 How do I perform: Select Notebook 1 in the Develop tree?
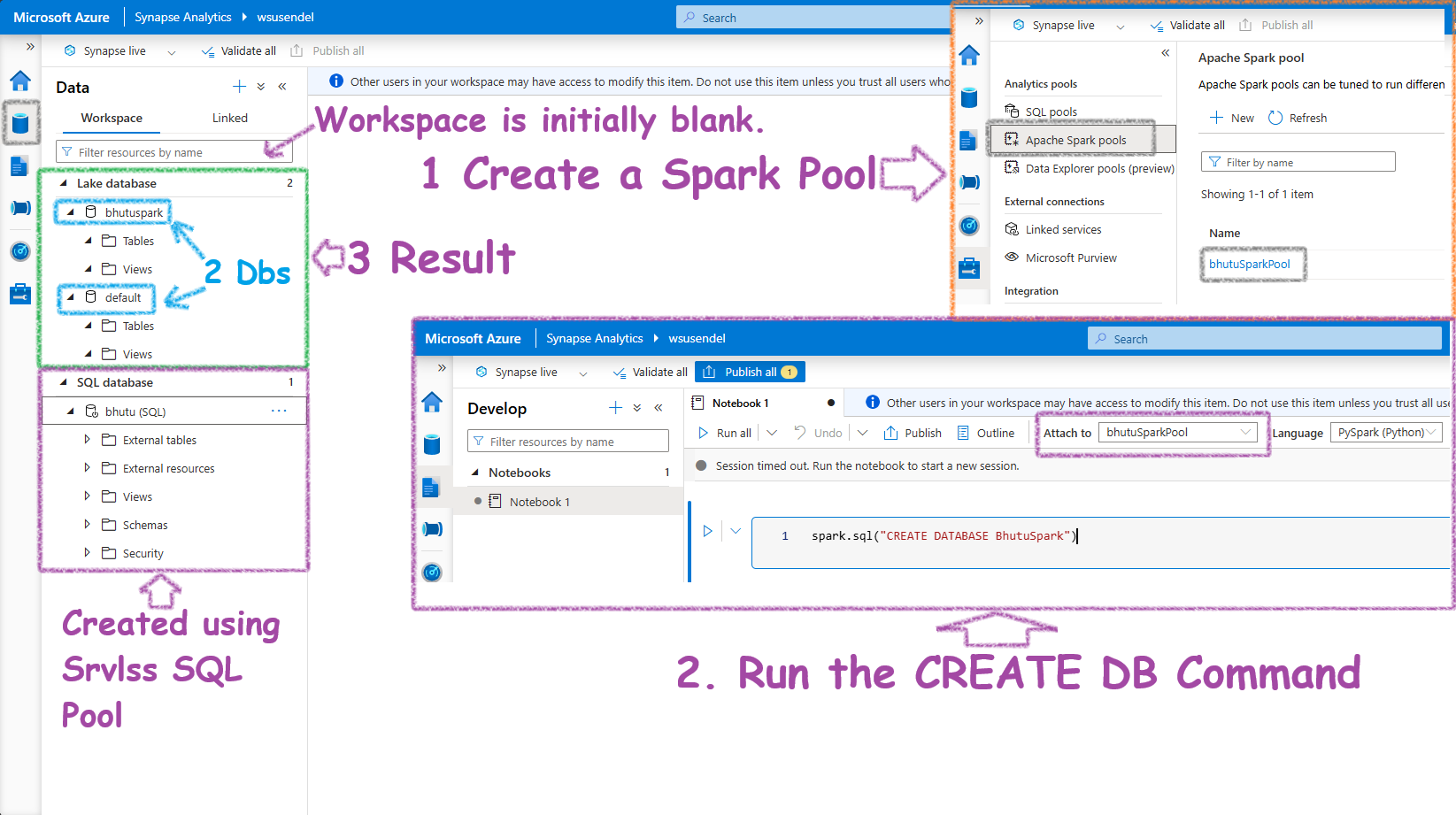pyautogui.click(x=539, y=502)
